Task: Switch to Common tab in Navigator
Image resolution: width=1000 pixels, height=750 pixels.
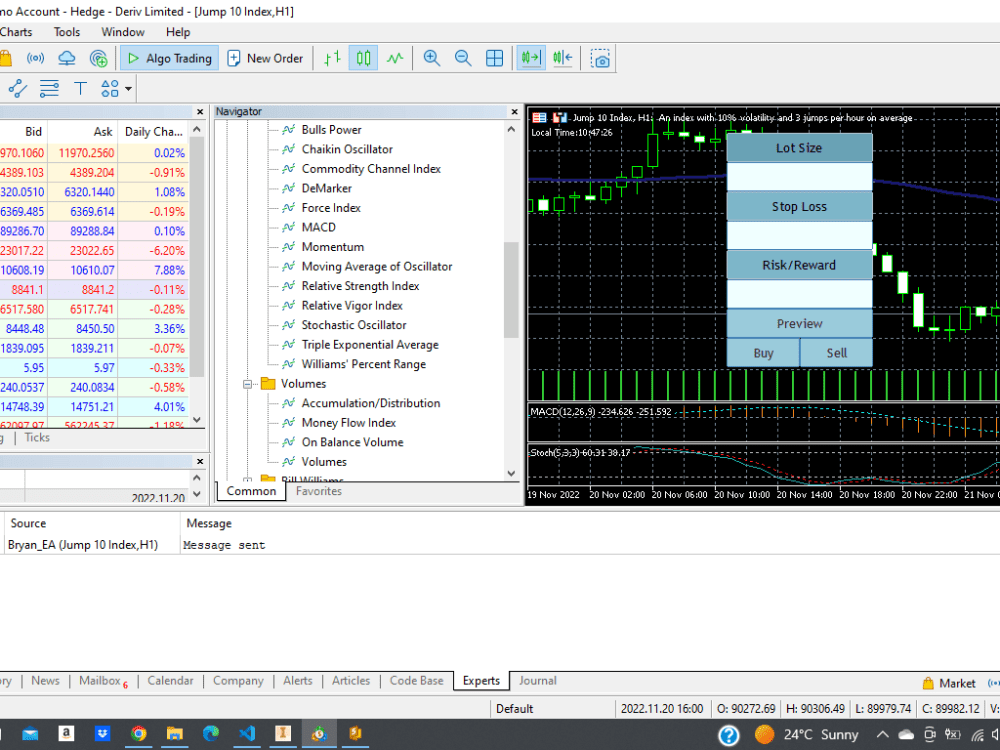Action: (251, 491)
